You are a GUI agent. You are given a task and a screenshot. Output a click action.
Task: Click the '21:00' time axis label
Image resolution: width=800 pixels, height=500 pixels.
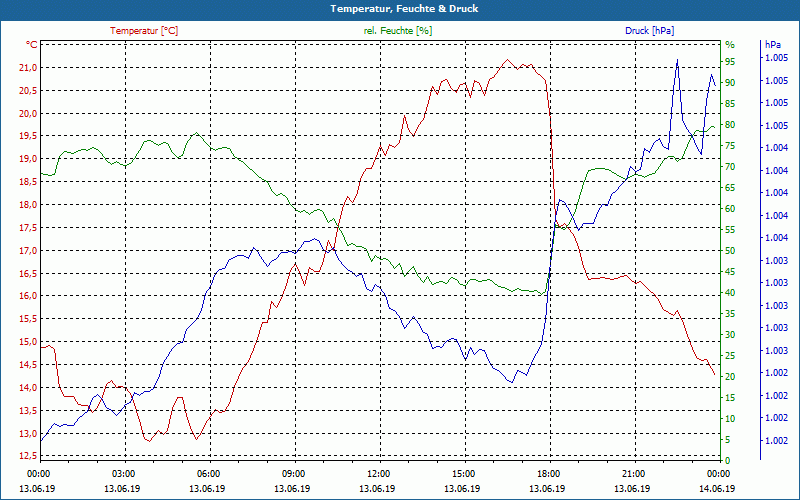633,473
